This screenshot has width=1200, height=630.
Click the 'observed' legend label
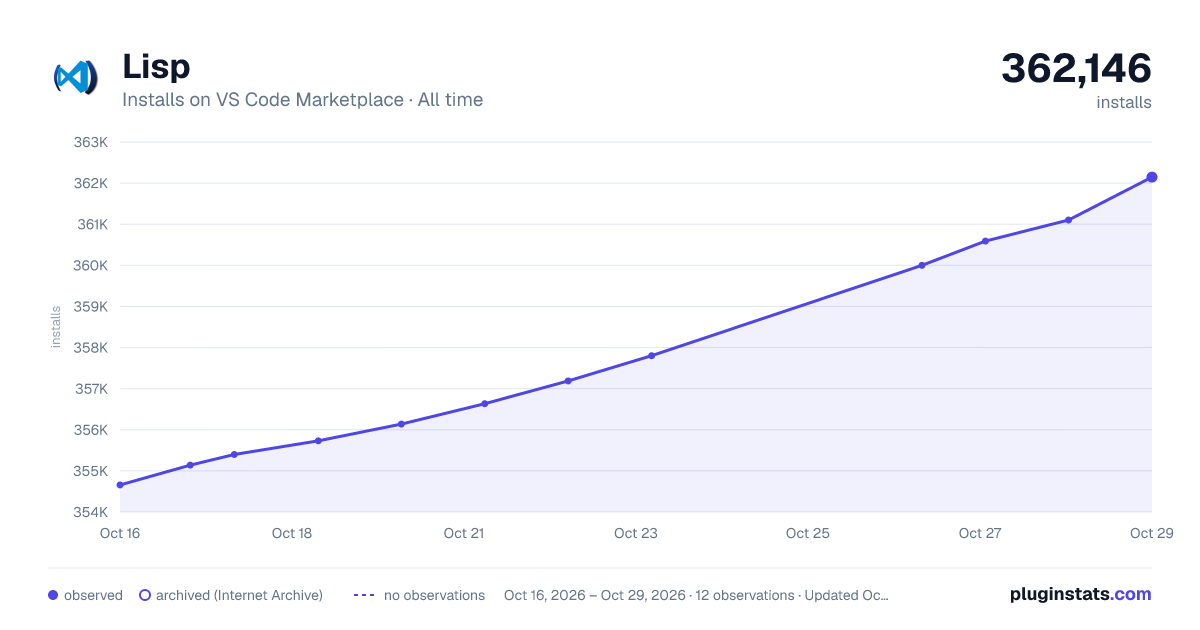(x=93, y=595)
